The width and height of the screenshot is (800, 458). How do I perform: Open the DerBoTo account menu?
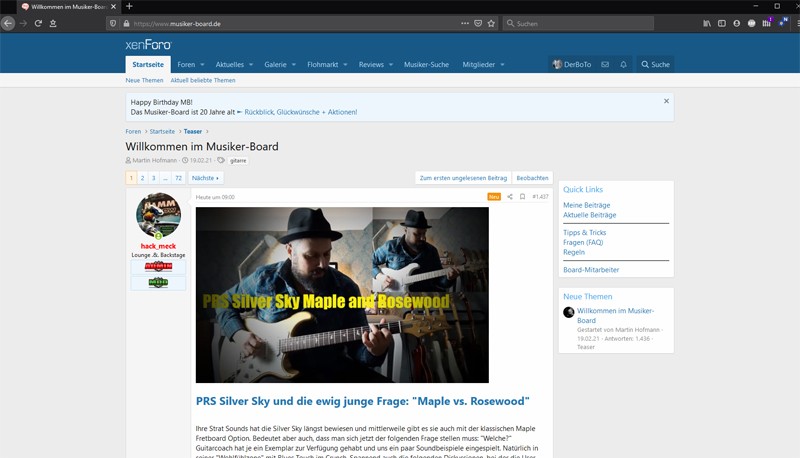(572, 64)
